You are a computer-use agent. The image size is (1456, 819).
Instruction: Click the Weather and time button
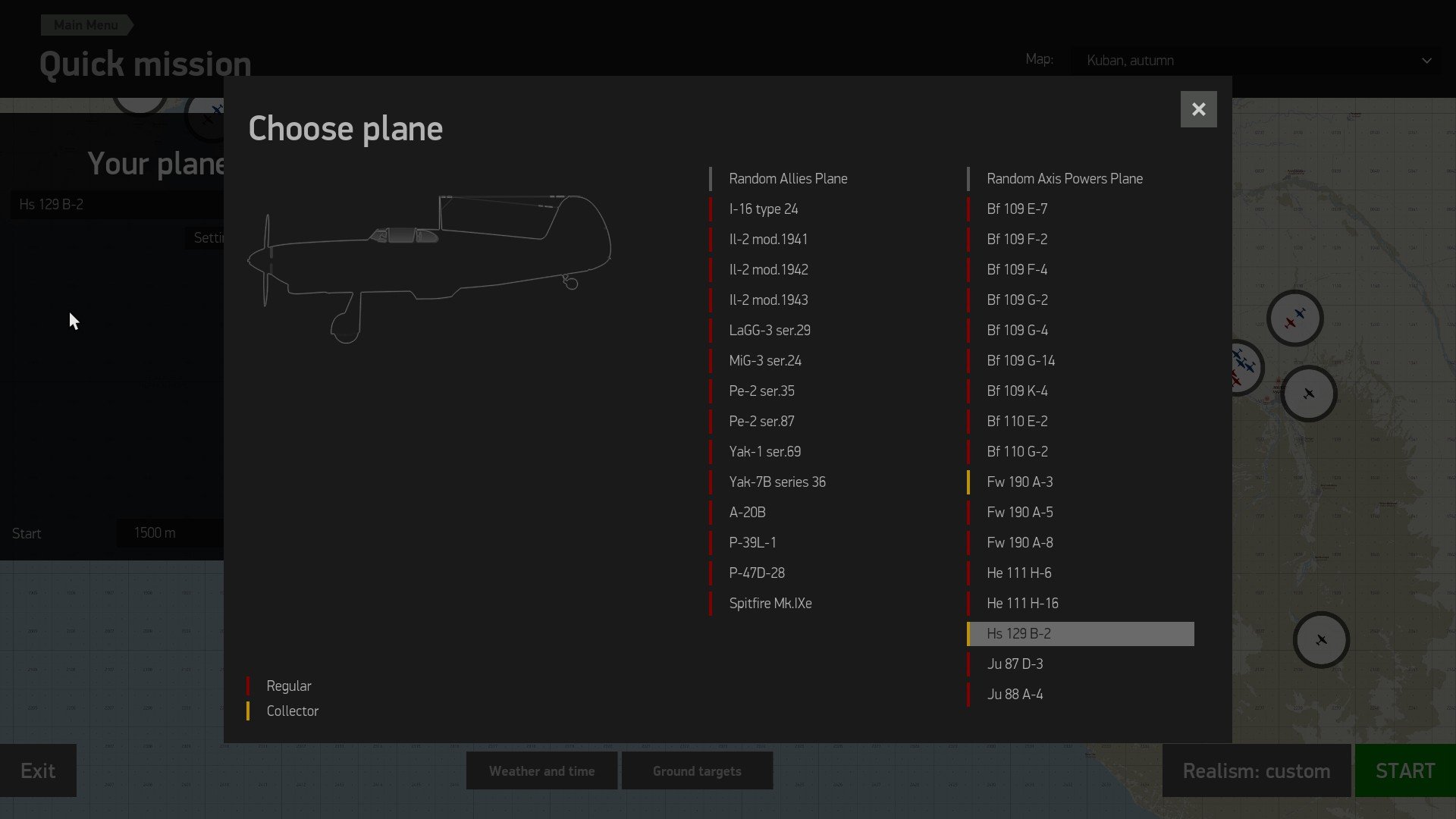click(x=541, y=771)
